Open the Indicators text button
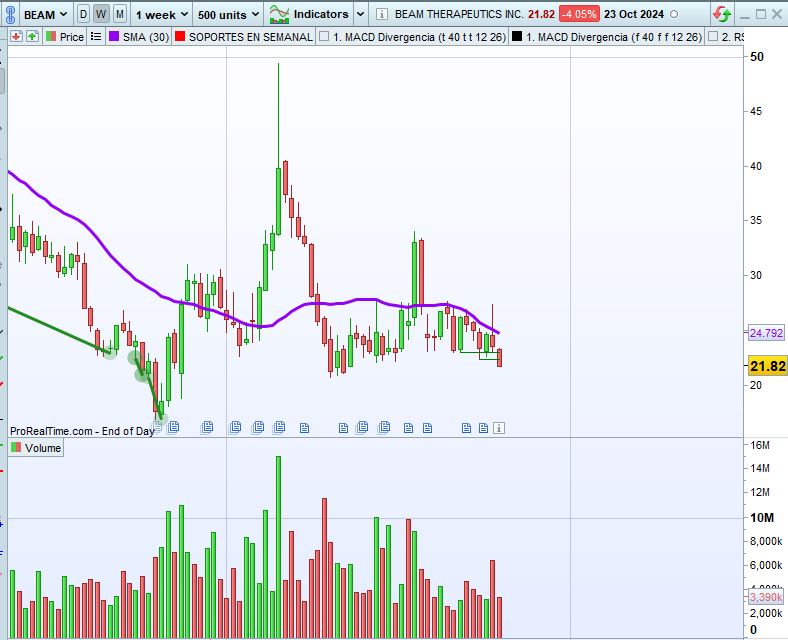This screenshot has width=788, height=640. coord(321,14)
